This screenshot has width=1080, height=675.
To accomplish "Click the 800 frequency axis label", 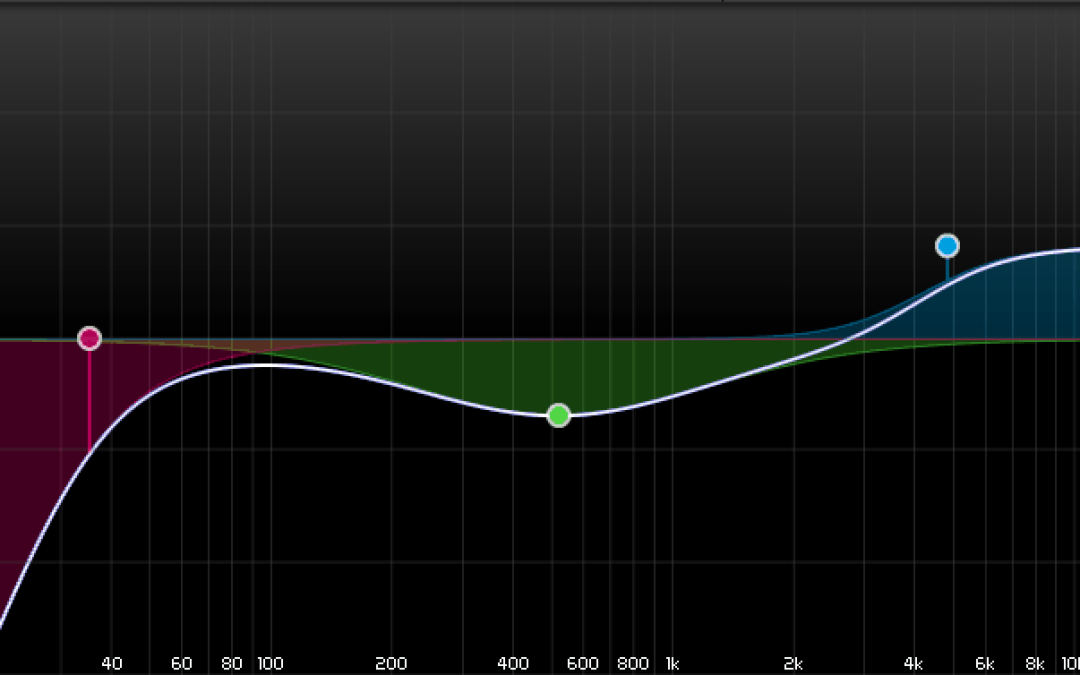I will click(x=633, y=664).
